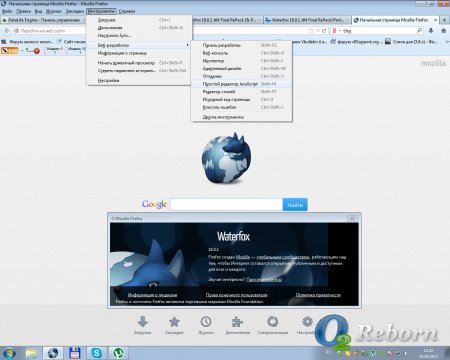Choose Другие инструменты submenu entry
Image resolution: width=450 pixels, height=360 pixels.
242,117
